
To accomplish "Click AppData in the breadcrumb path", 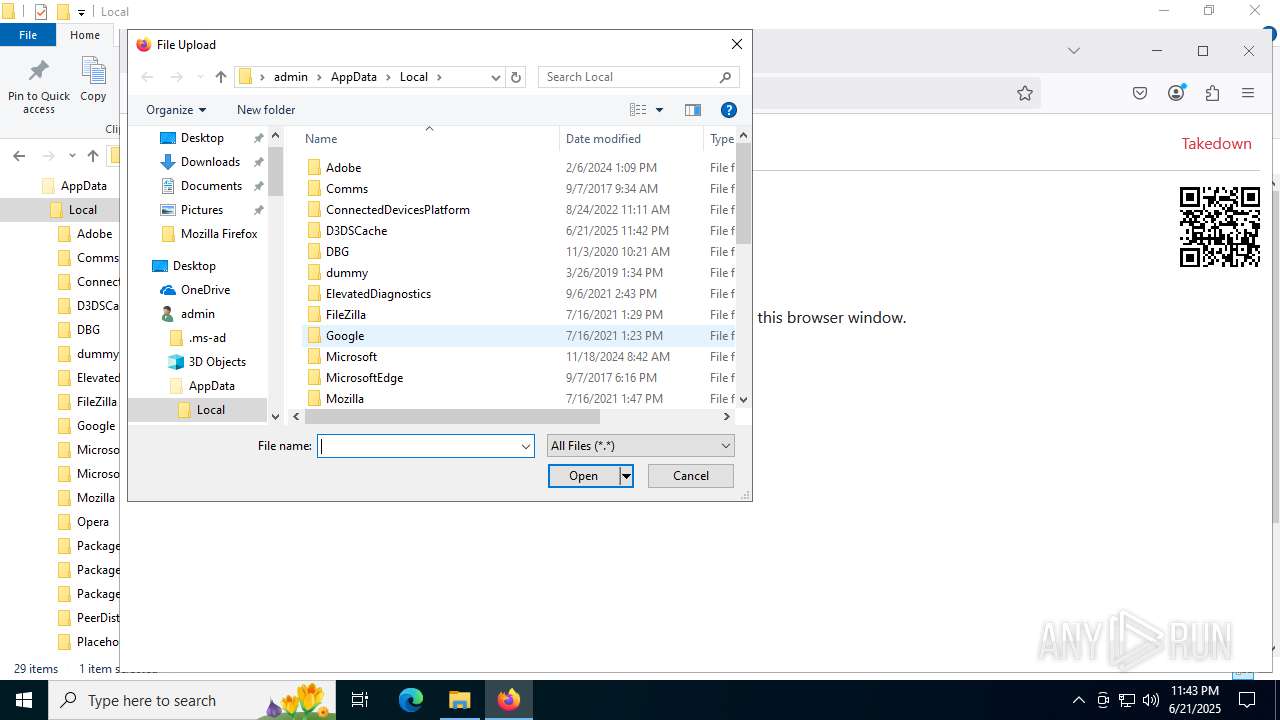I will (x=354, y=77).
